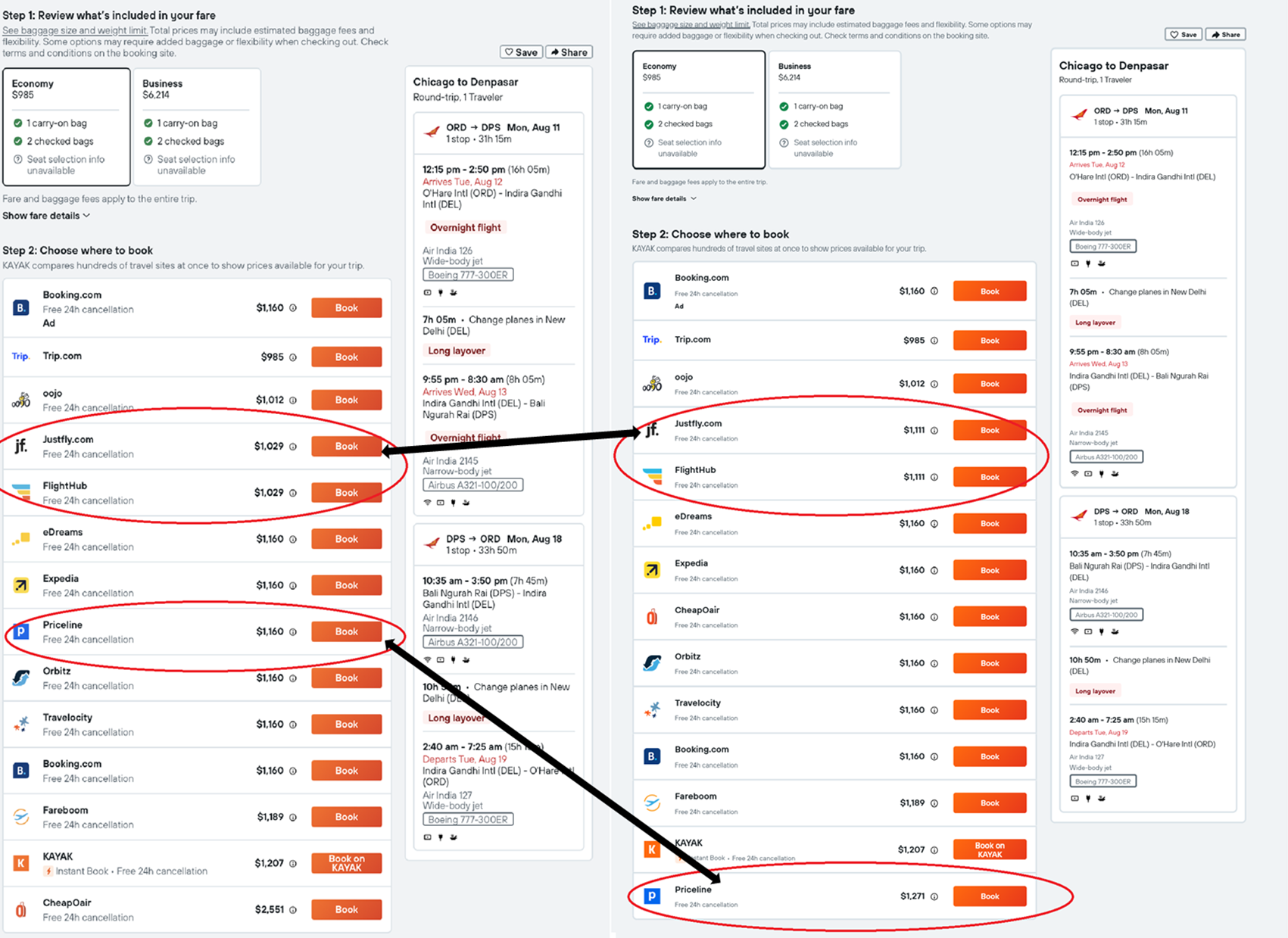
Task: Click Boeing 777-300ER tag under Air India 126 left
Action: click(x=468, y=275)
